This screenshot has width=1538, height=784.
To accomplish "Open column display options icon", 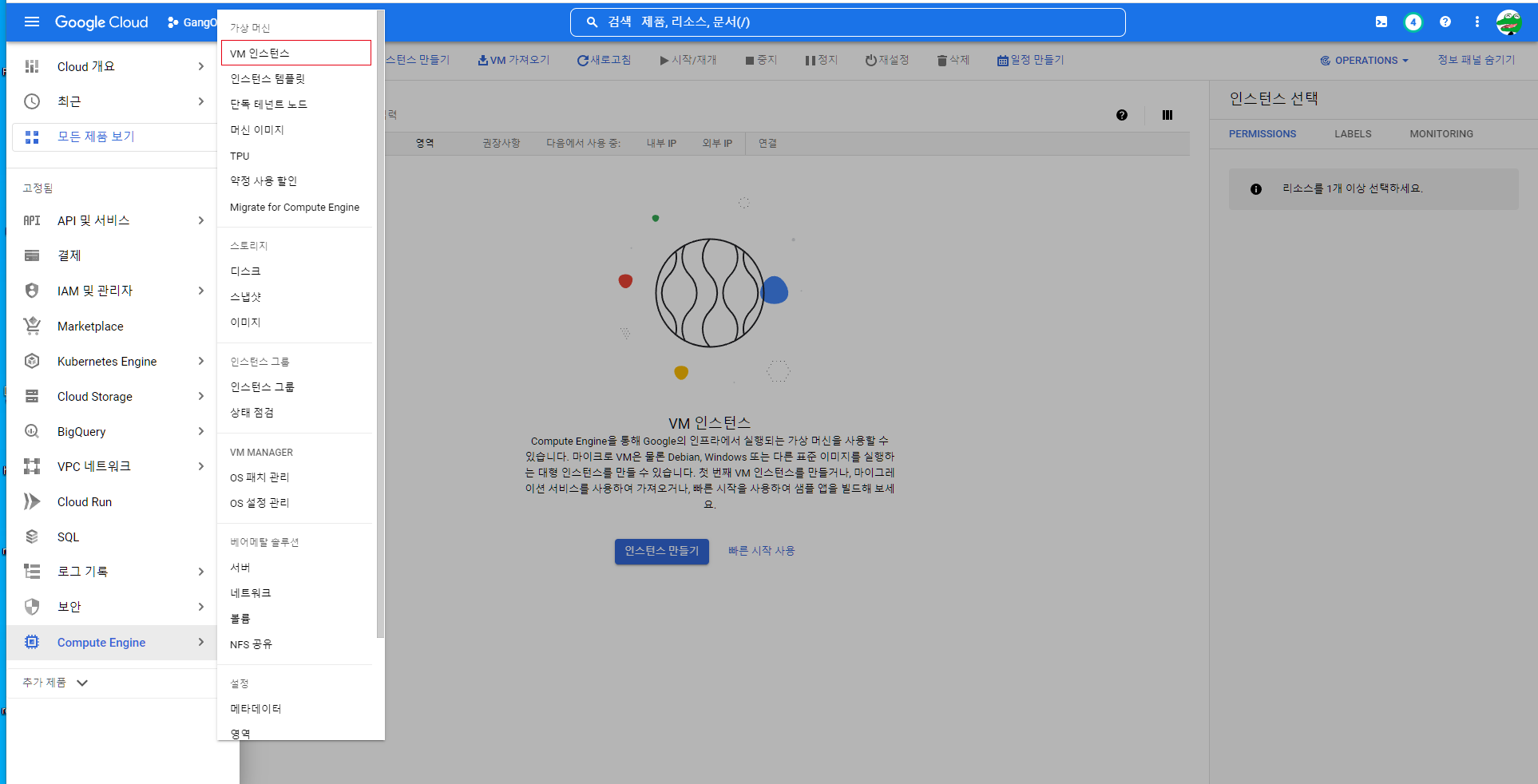I will click(1167, 115).
